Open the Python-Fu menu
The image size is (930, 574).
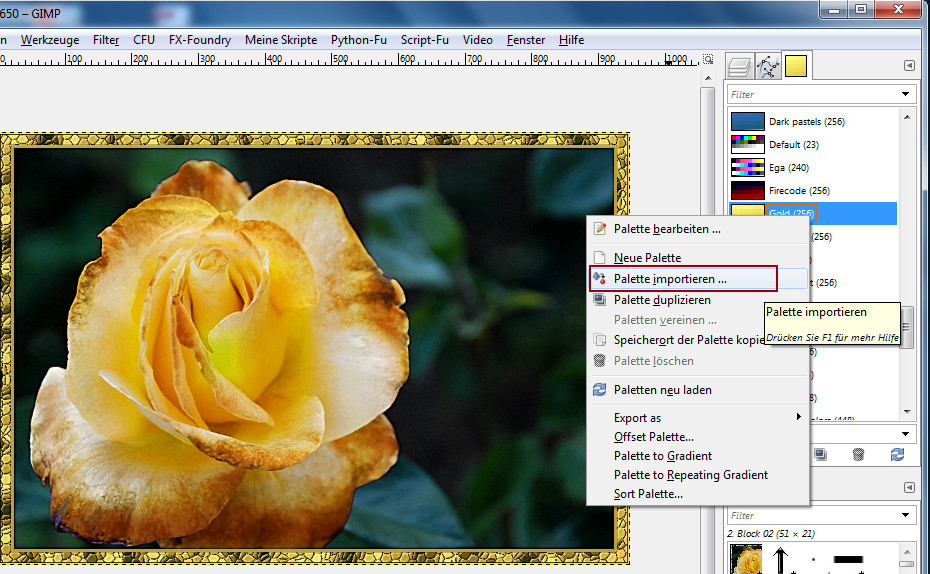click(359, 40)
